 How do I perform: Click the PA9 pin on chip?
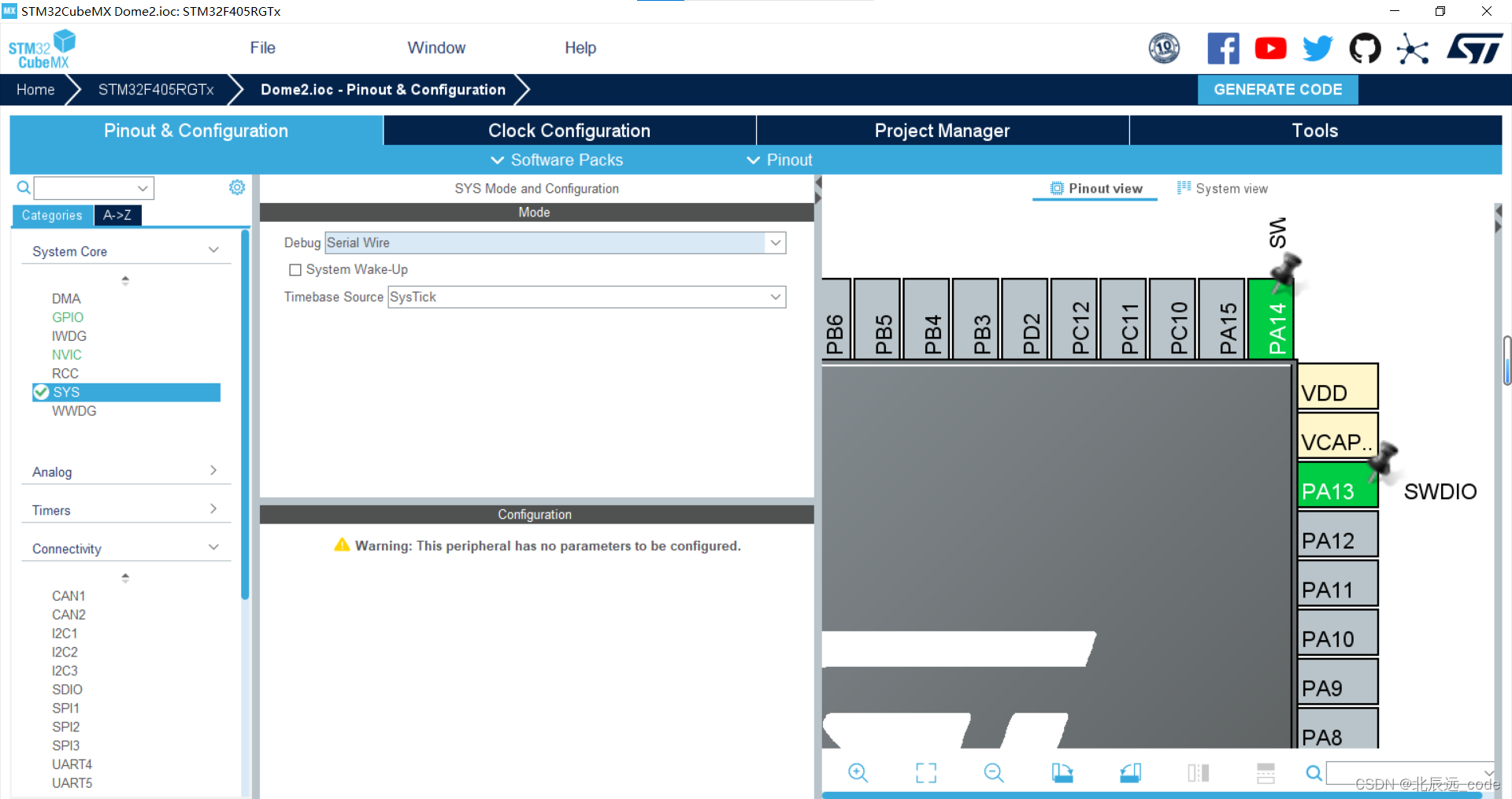tap(1337, 682)
